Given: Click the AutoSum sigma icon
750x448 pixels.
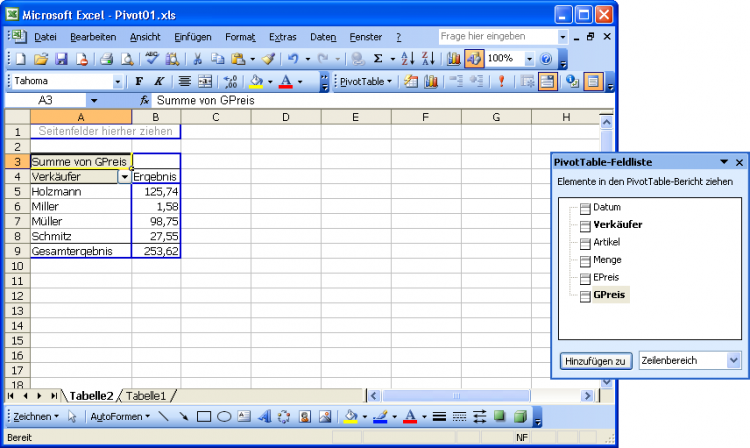Looking at the screenshot, I should (x=378, y=59).
